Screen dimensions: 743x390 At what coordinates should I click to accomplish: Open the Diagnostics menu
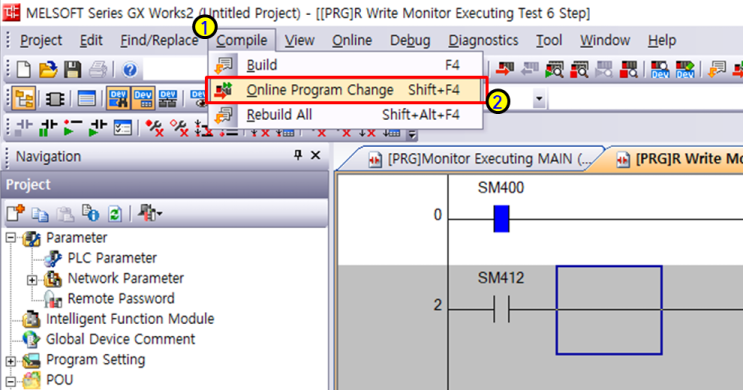[x=483, y=40]
